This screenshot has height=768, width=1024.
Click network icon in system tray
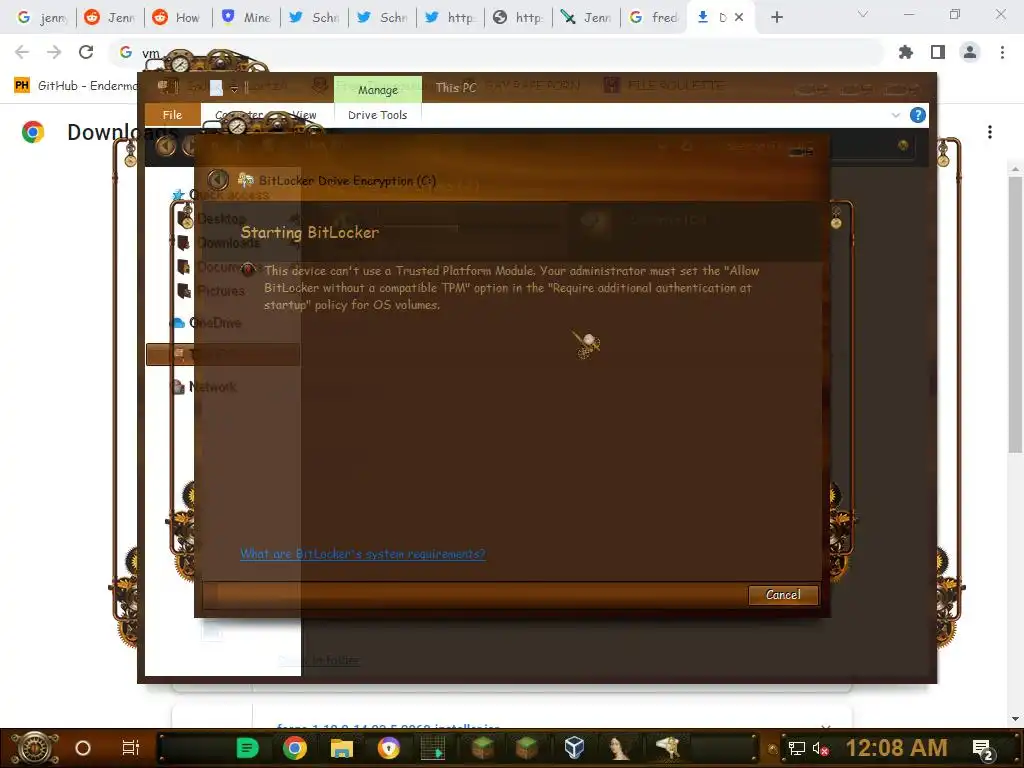tap(796, 748)
